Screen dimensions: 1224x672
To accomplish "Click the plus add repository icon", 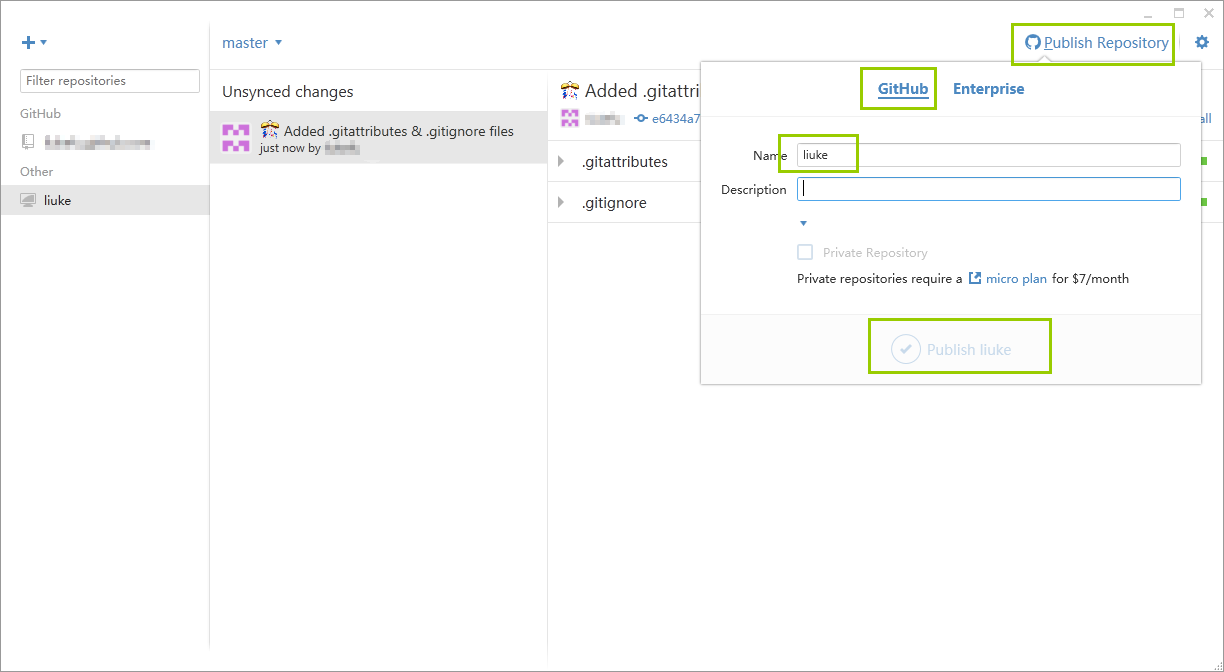I will [x=28, y=42].
